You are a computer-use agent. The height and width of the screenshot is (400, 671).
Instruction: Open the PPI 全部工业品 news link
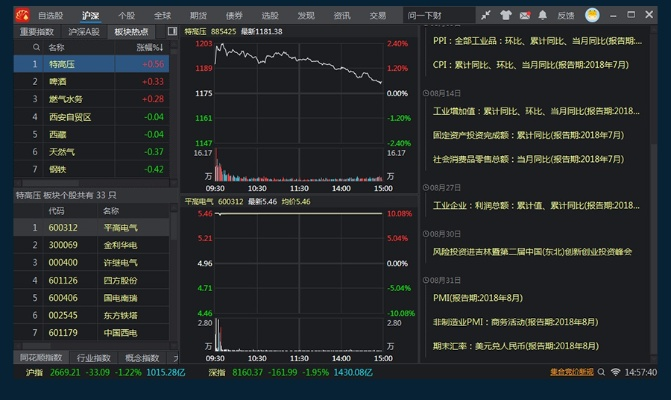[x=537, y=41]
